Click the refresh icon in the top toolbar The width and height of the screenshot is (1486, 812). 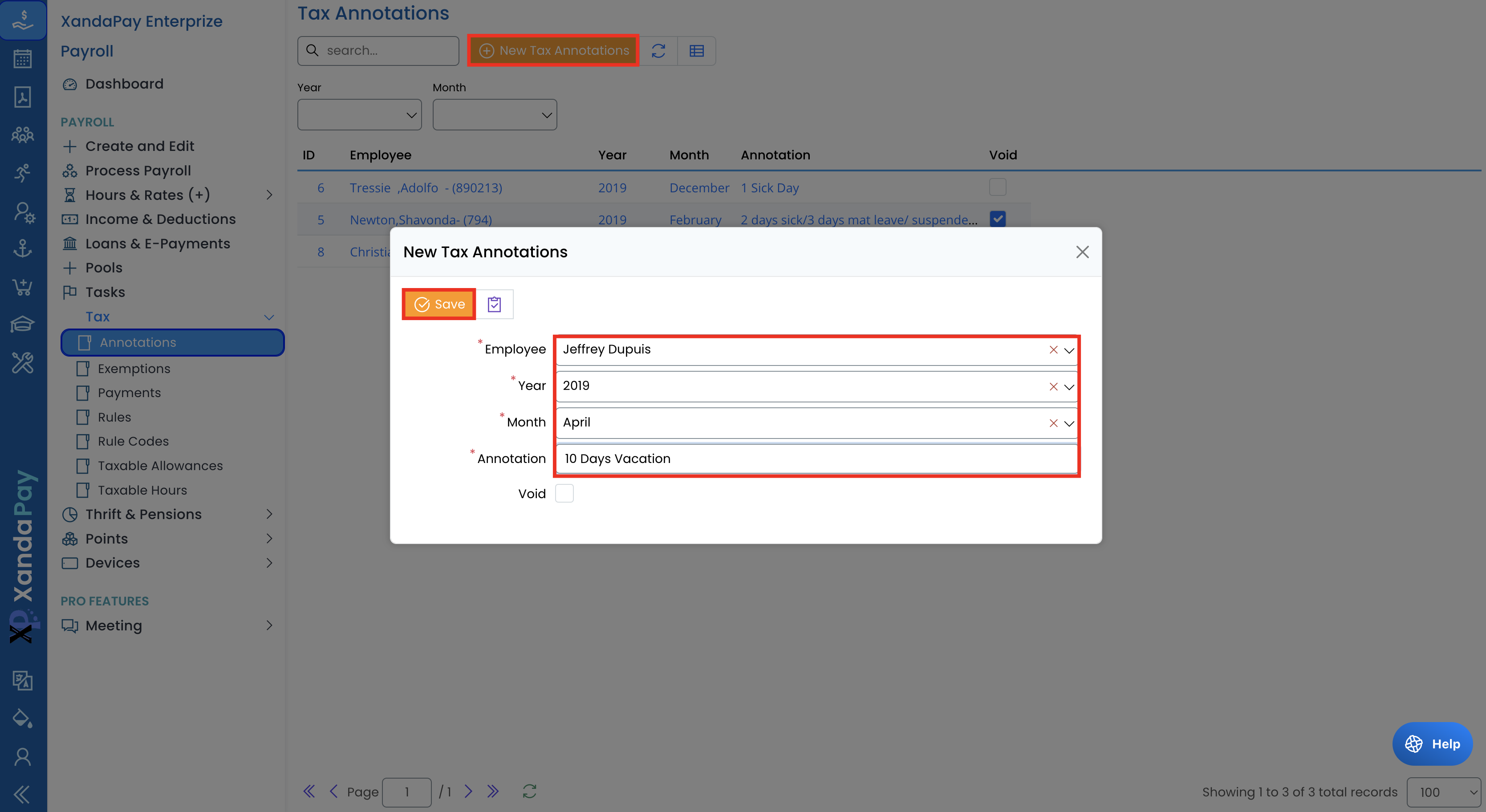(658, 51)
